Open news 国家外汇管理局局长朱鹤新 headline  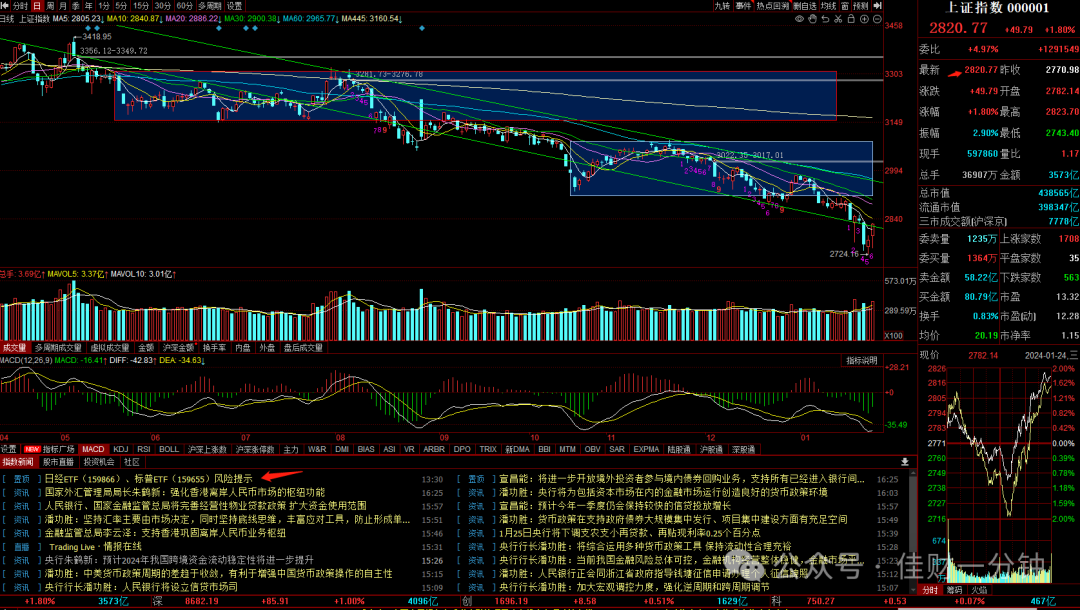(x=185, y=492)
